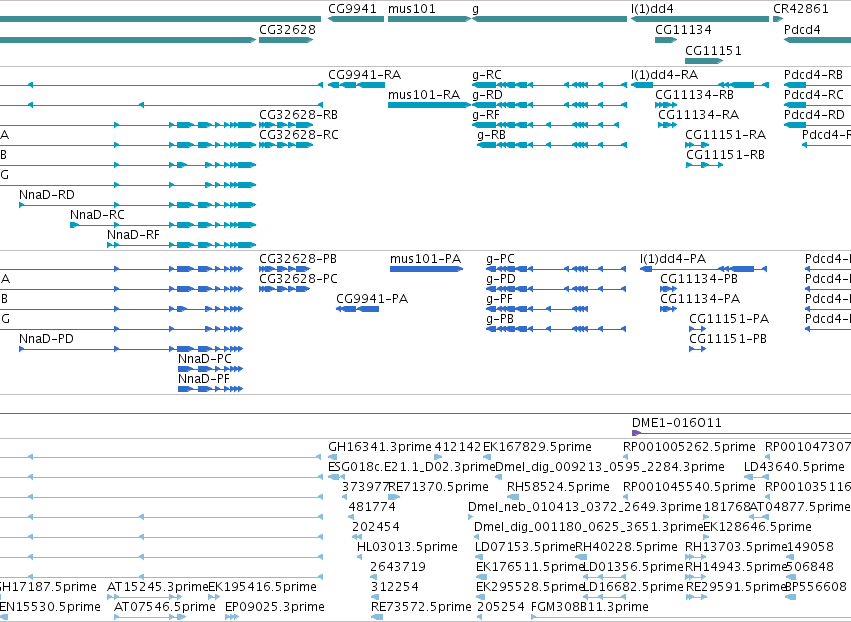Select EST LD43640.5prime
The width and height of the screenshot is (851, 622).
click(794, 467)
